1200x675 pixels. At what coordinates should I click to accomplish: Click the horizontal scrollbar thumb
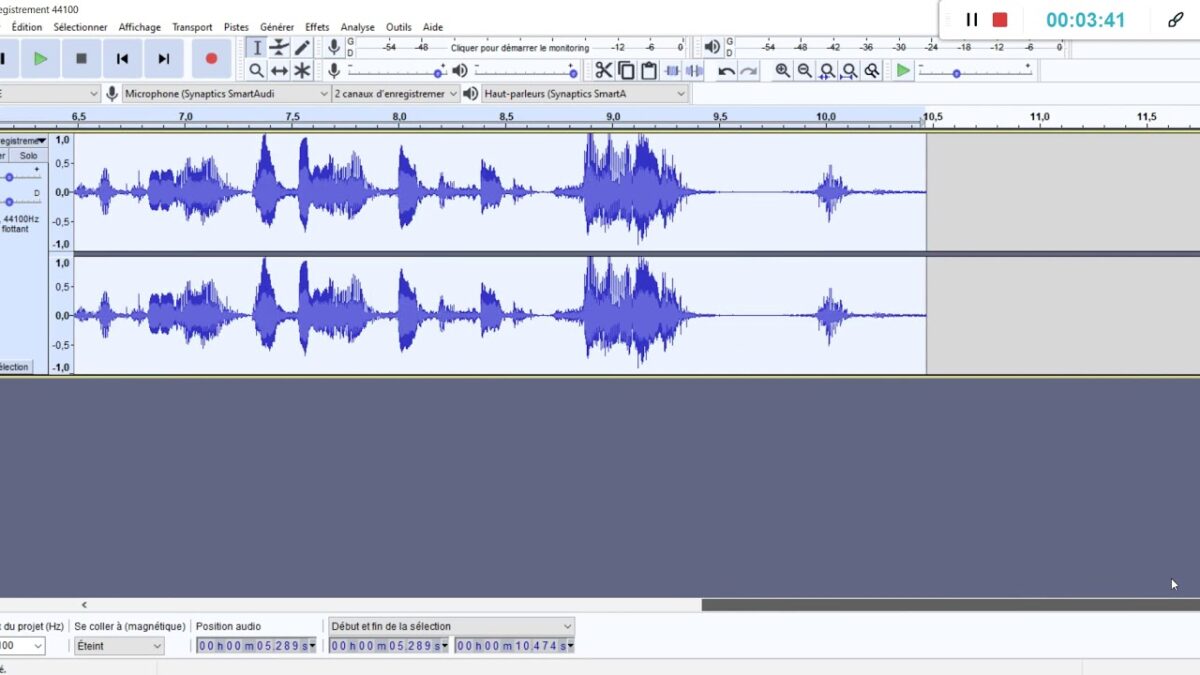(x=950, y=604)
